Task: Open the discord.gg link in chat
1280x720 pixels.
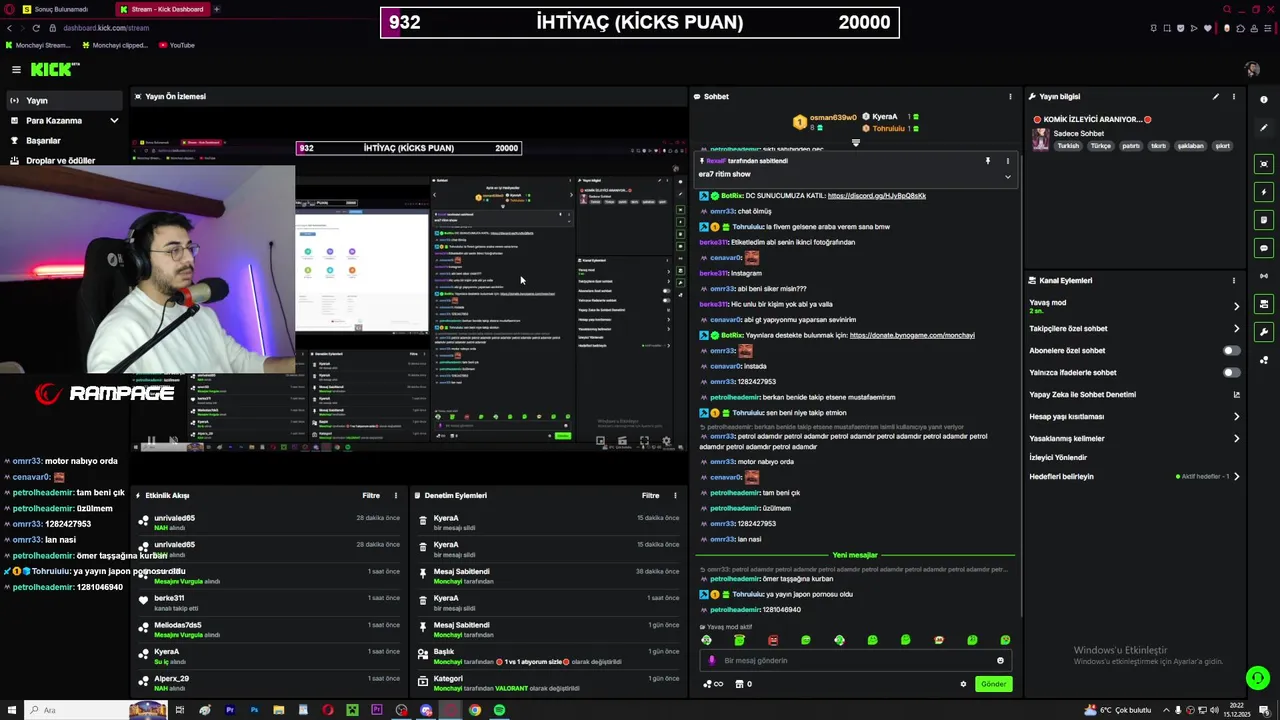Action: click(877, 196)
